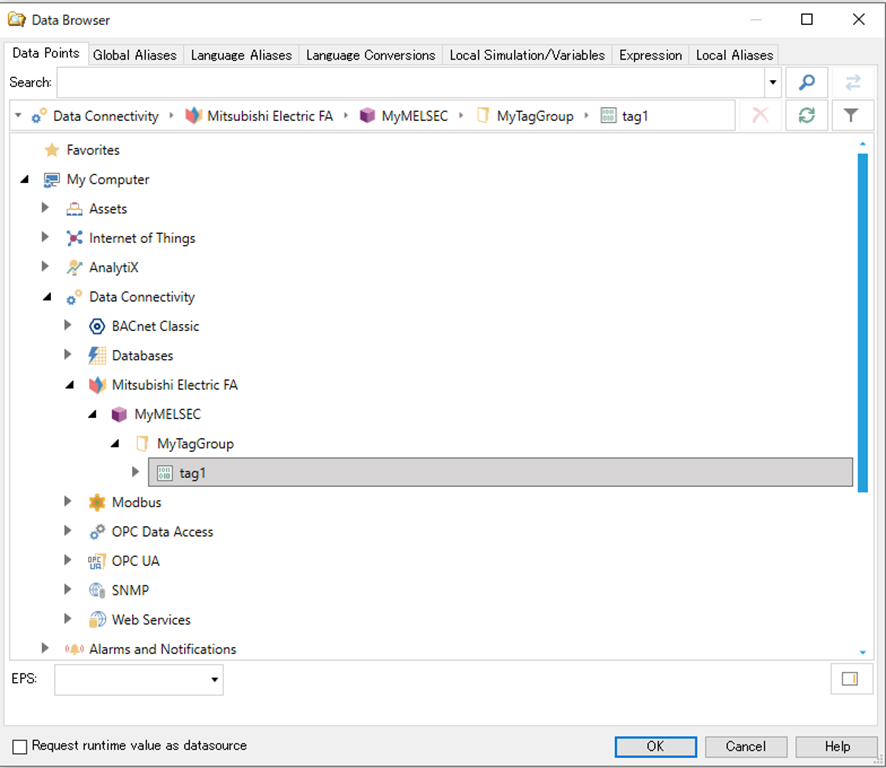
Task: Click the My Computer icon in tree
Action: tap(51, 180)
